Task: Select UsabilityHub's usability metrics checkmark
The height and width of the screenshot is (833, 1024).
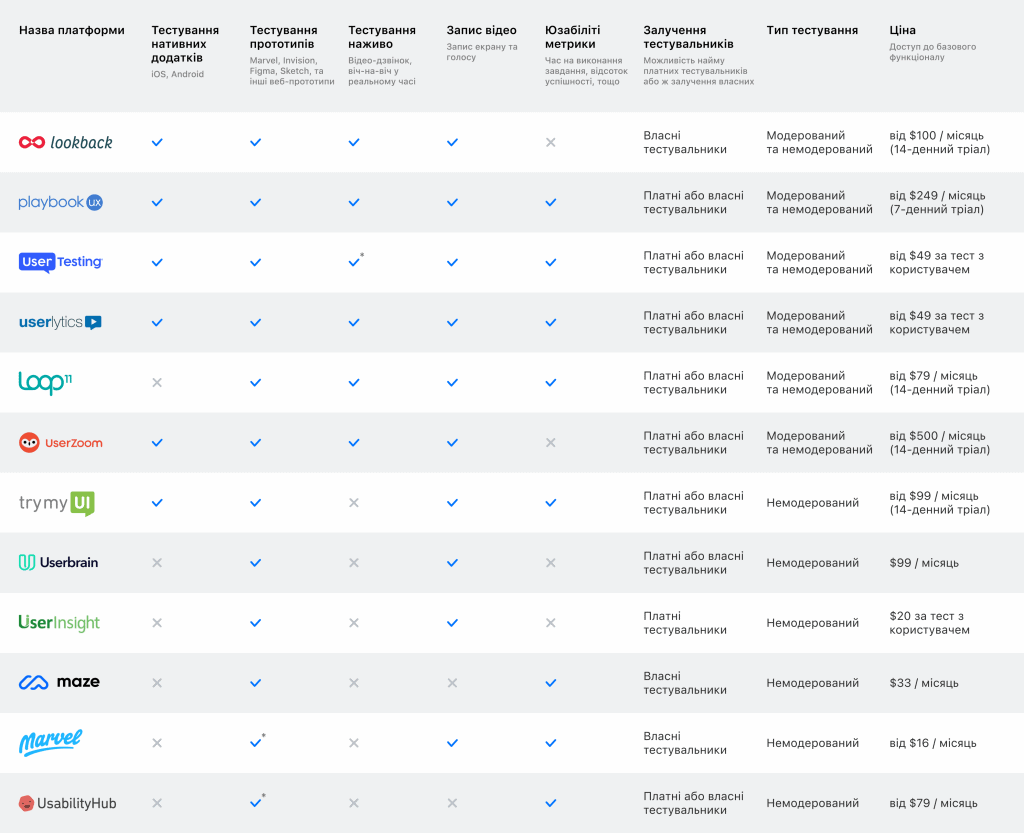Action: click(551, 803)
